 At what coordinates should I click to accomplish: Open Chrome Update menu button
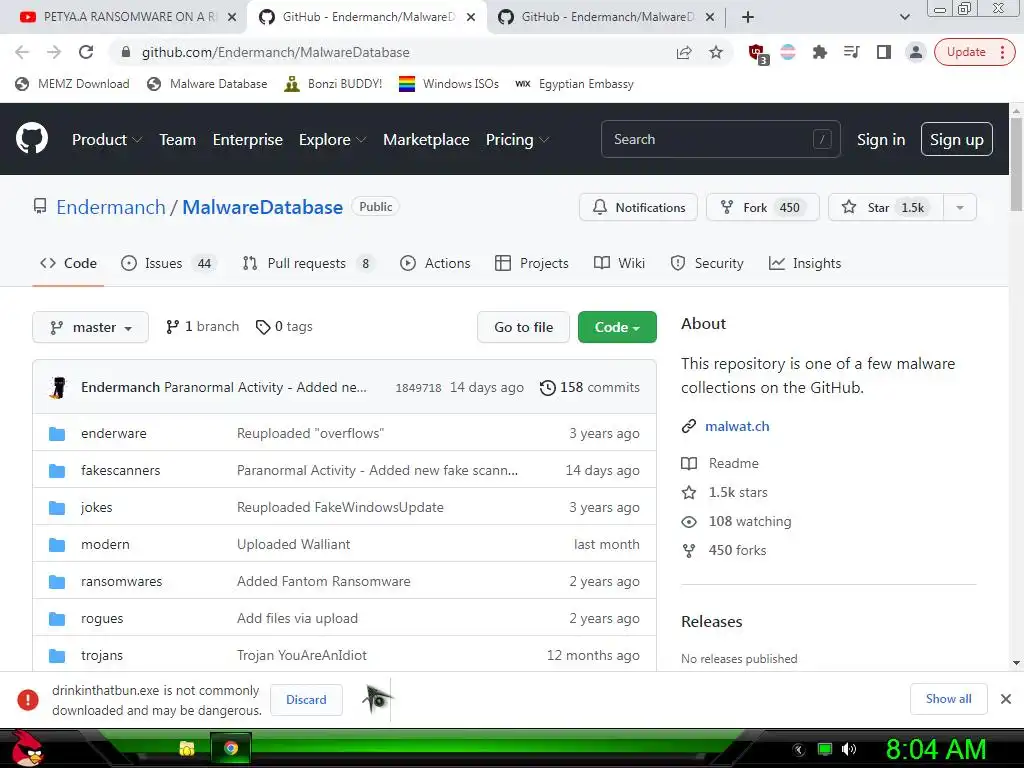tap(974, 52)
